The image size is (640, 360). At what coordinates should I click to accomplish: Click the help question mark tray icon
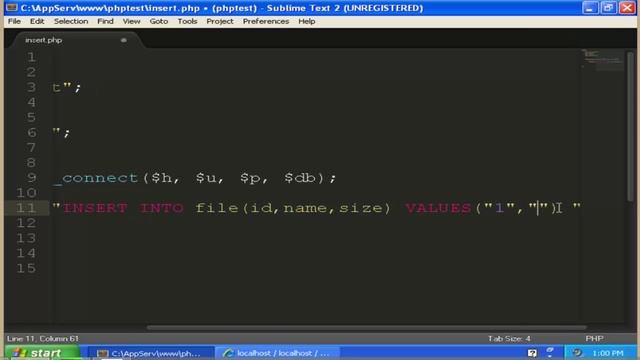coord(532,353)
